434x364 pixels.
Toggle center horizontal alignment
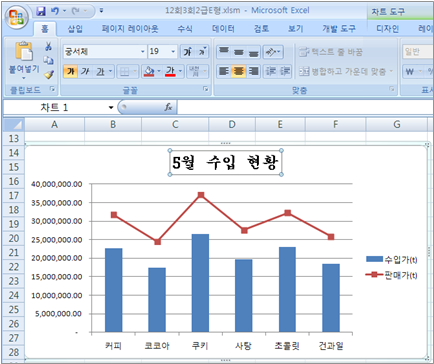point(238,71)
